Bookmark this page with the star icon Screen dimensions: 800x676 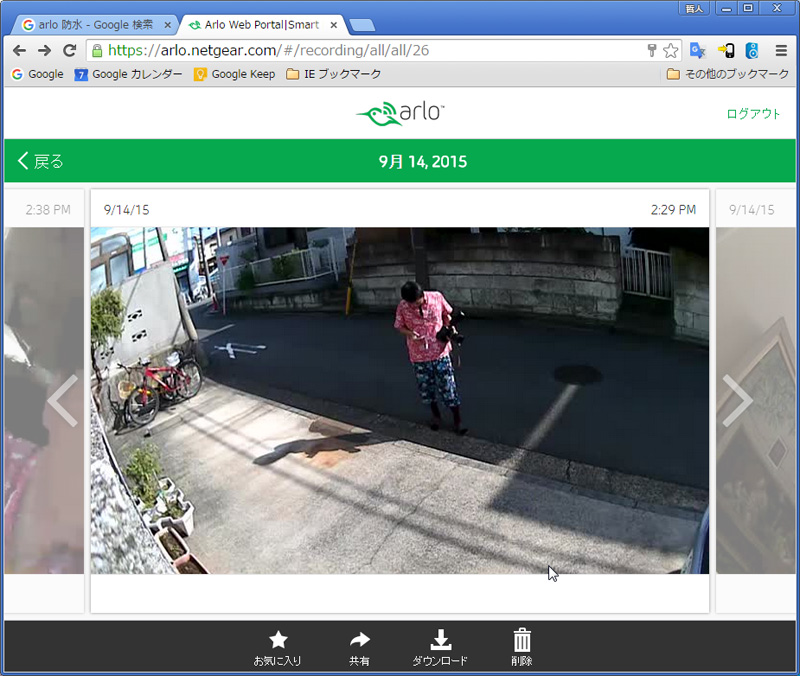(670, 50)
